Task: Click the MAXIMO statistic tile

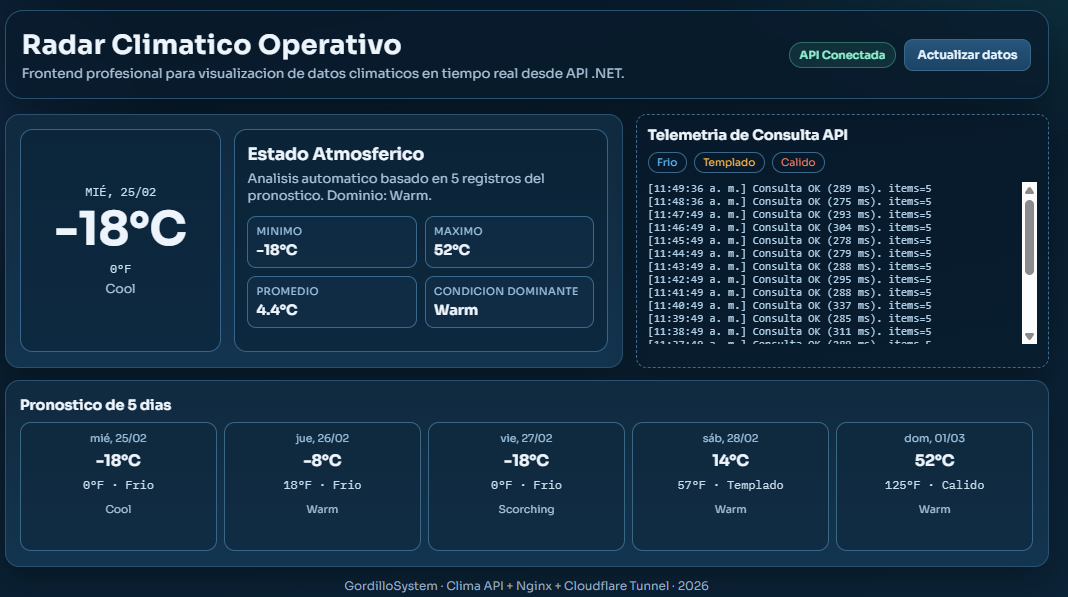Action: pos(509,242)
